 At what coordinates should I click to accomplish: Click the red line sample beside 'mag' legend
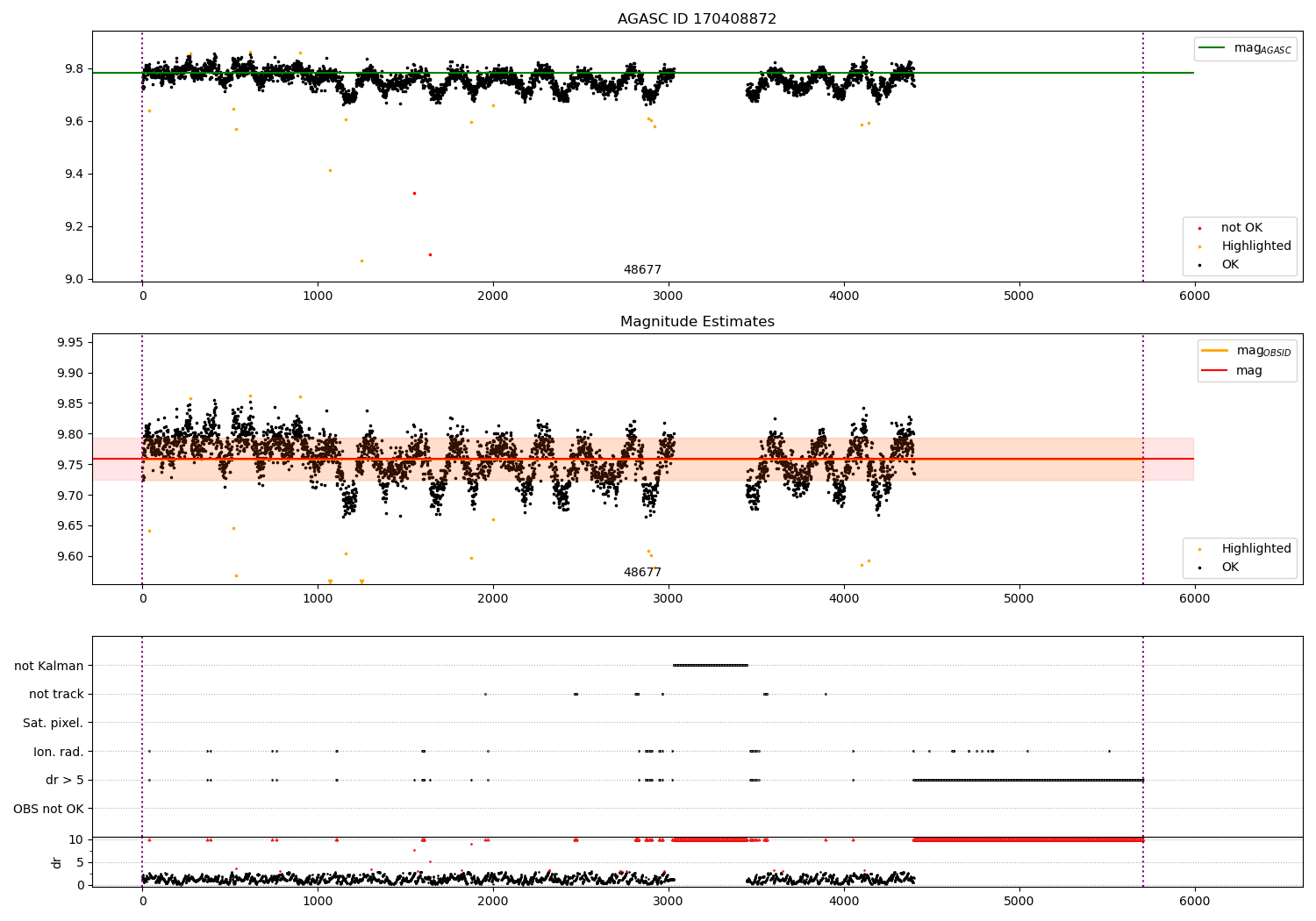[1214, 371]
